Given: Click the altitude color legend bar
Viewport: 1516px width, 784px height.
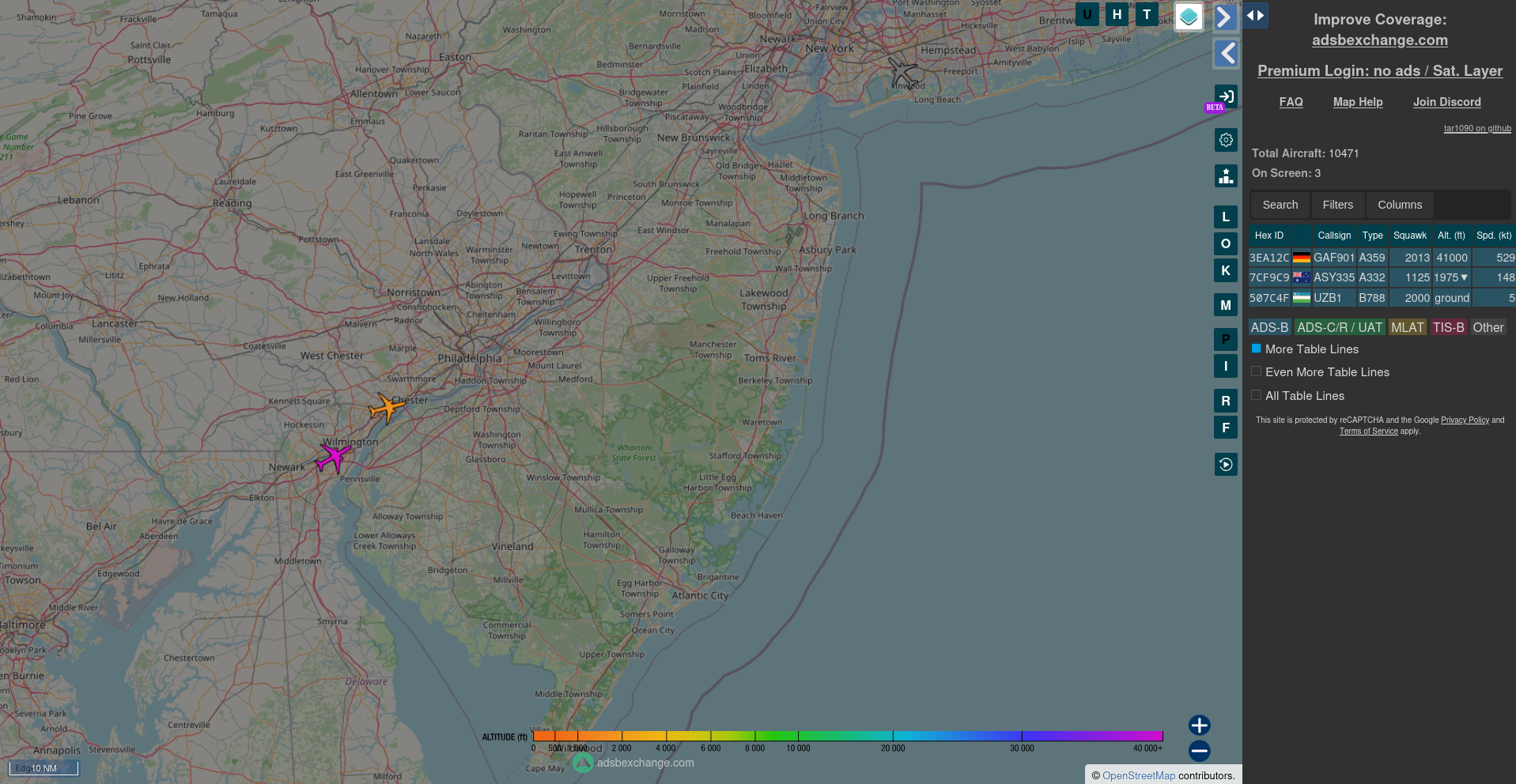Looking at the screenshot, I should coord(848,736).
